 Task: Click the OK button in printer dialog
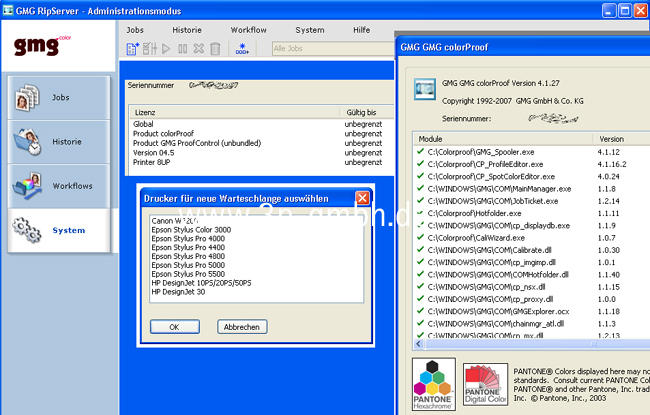[173, 327]
